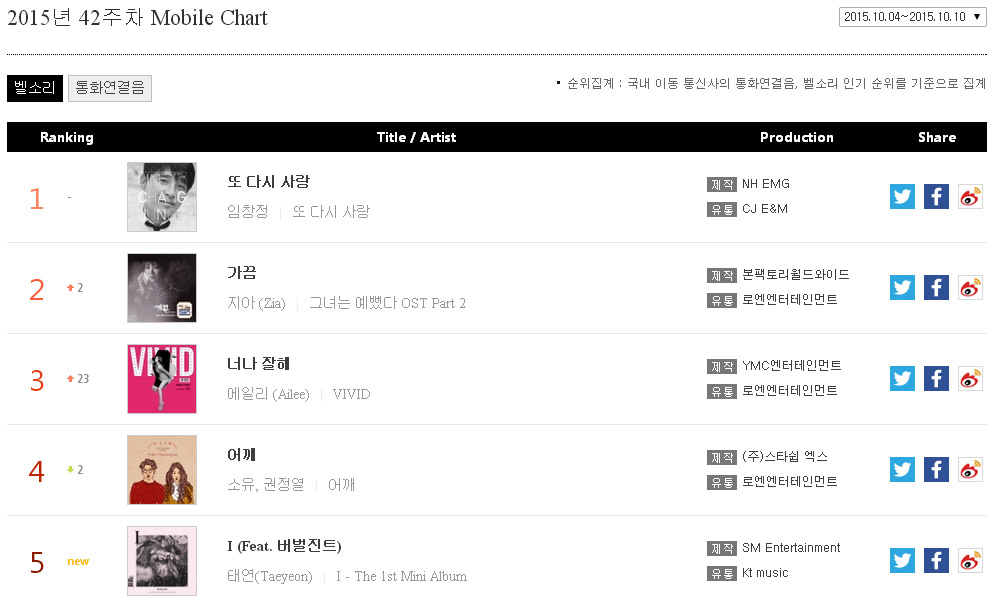995x599 pixels.
Task: Open album link VIVID
Action: pyautogui.click(x=351, y=394)
